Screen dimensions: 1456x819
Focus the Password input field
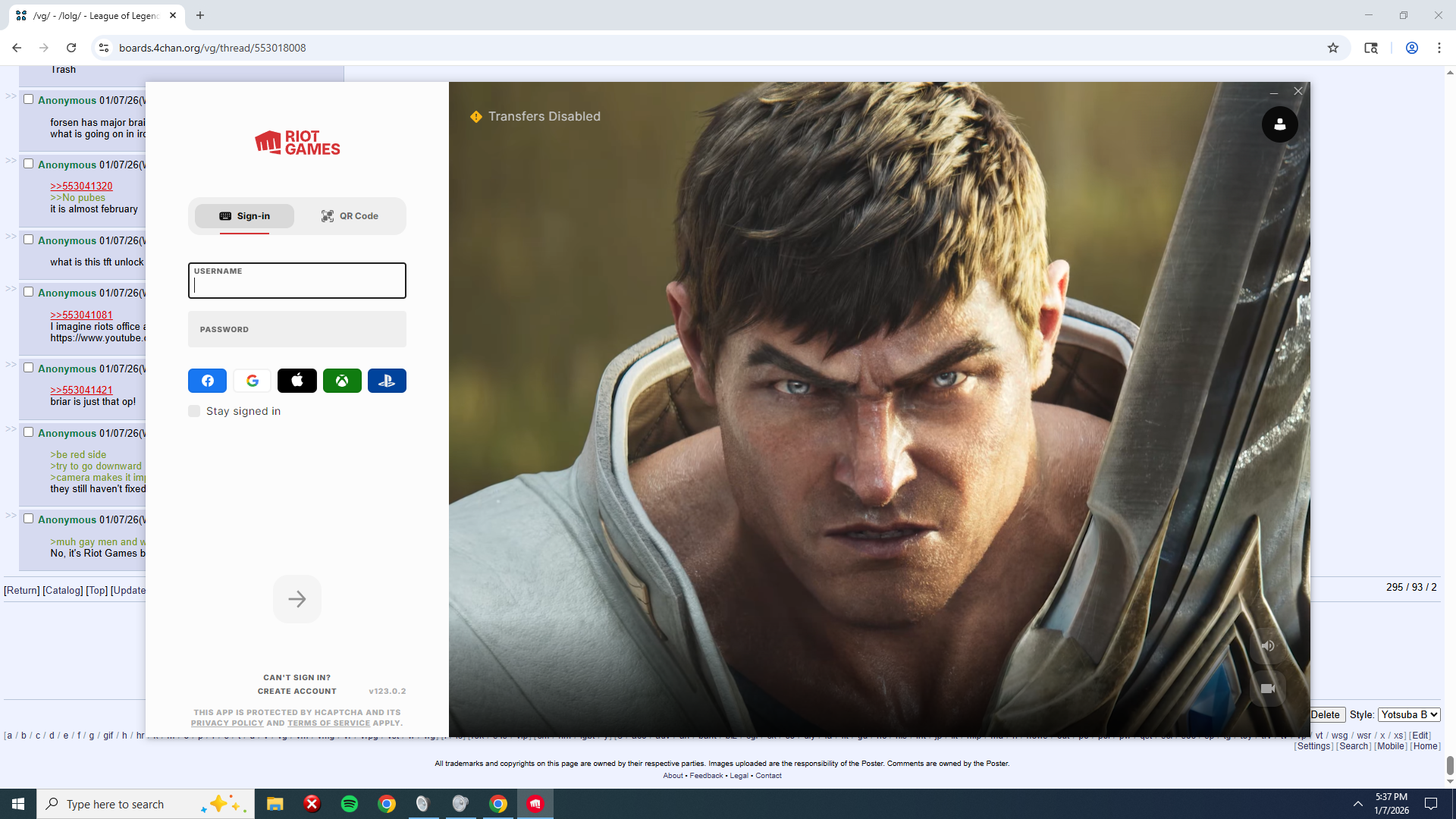tap(297, 329)
